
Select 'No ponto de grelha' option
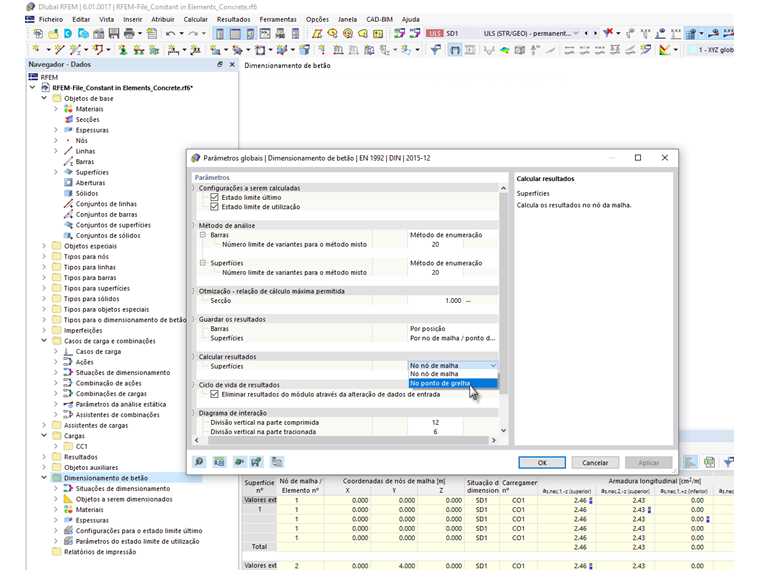coord(453,383)
